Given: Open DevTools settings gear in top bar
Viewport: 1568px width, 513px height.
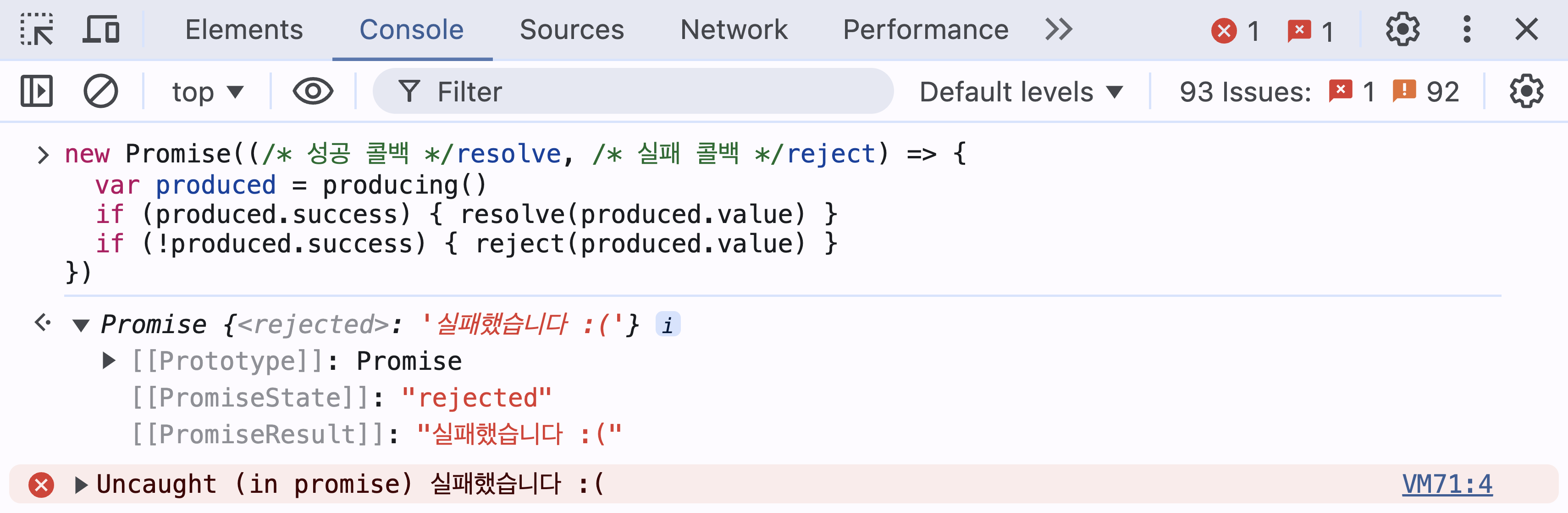Looking at the screenshot, I should pos(1402,29).
